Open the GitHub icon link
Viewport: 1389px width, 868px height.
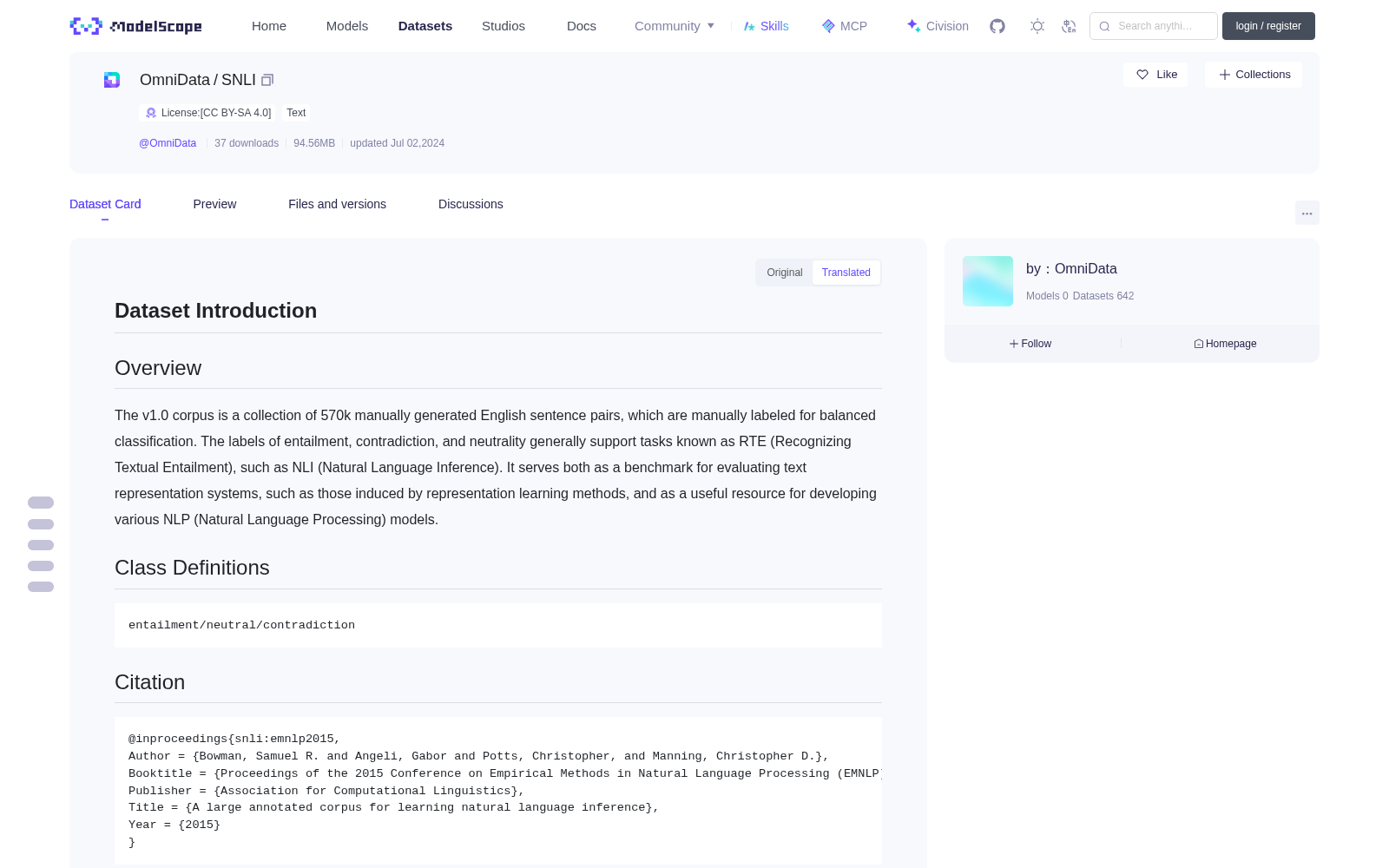point(997,26)
